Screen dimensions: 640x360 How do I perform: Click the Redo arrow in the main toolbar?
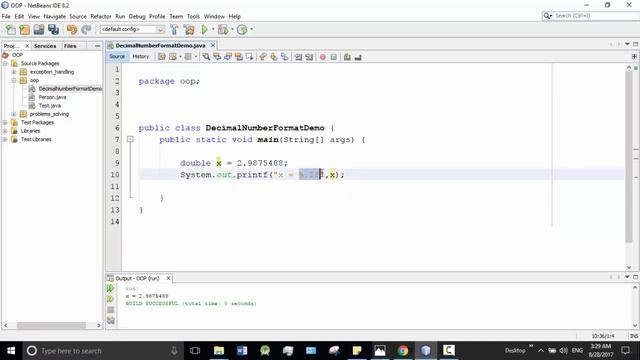tap(86, 29)
